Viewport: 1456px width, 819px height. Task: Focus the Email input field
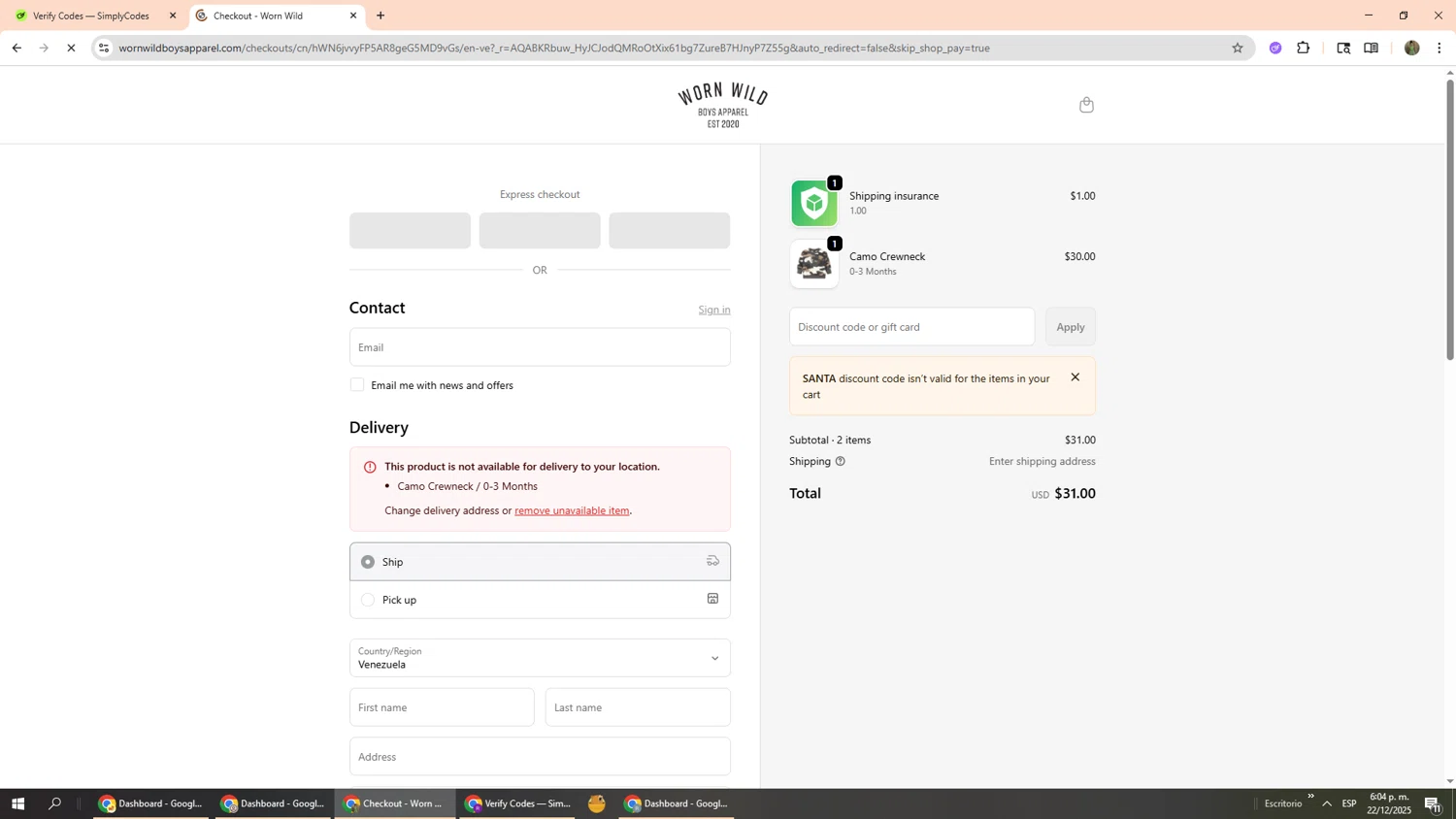coord(540,347)
